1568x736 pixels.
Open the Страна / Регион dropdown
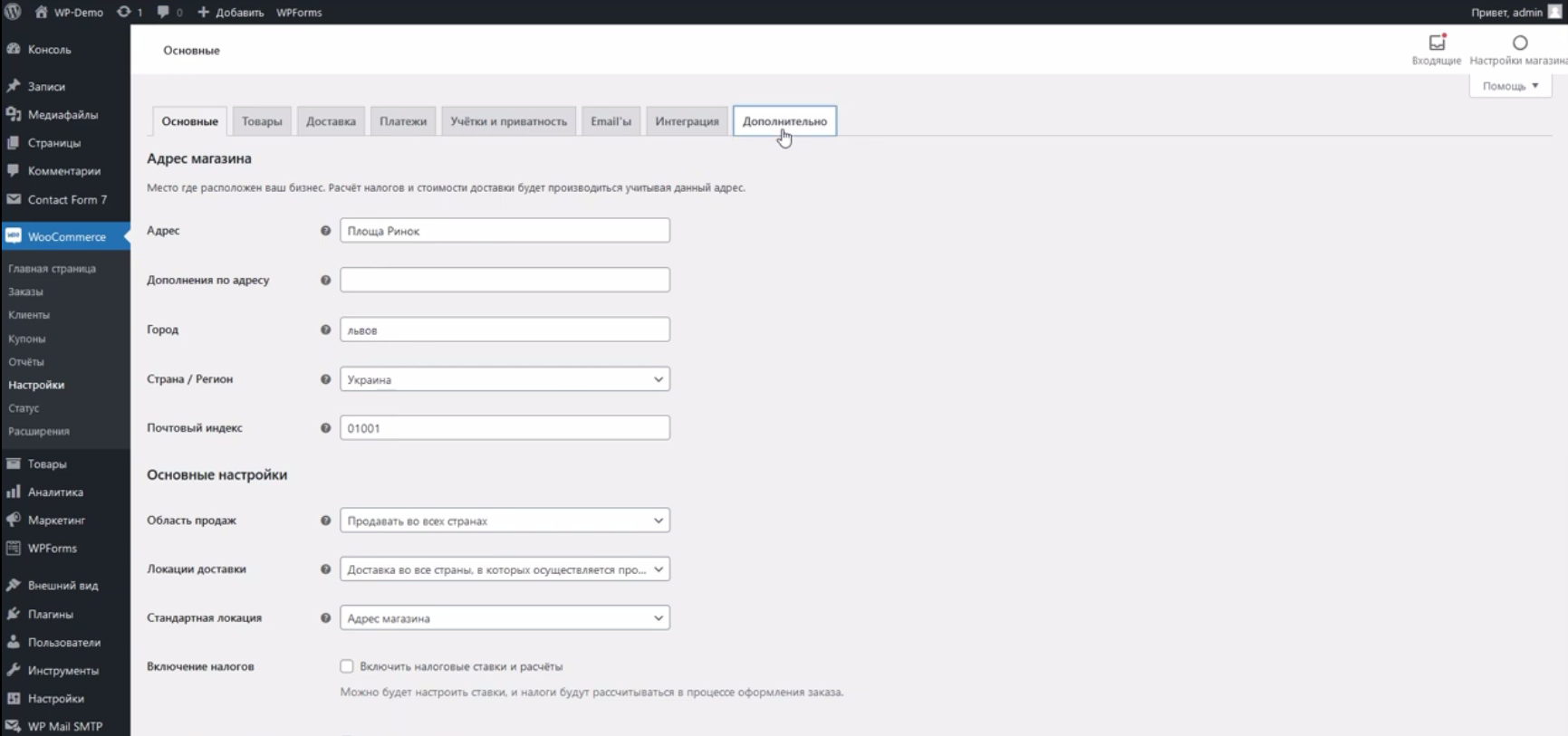[x=505, y=379]
